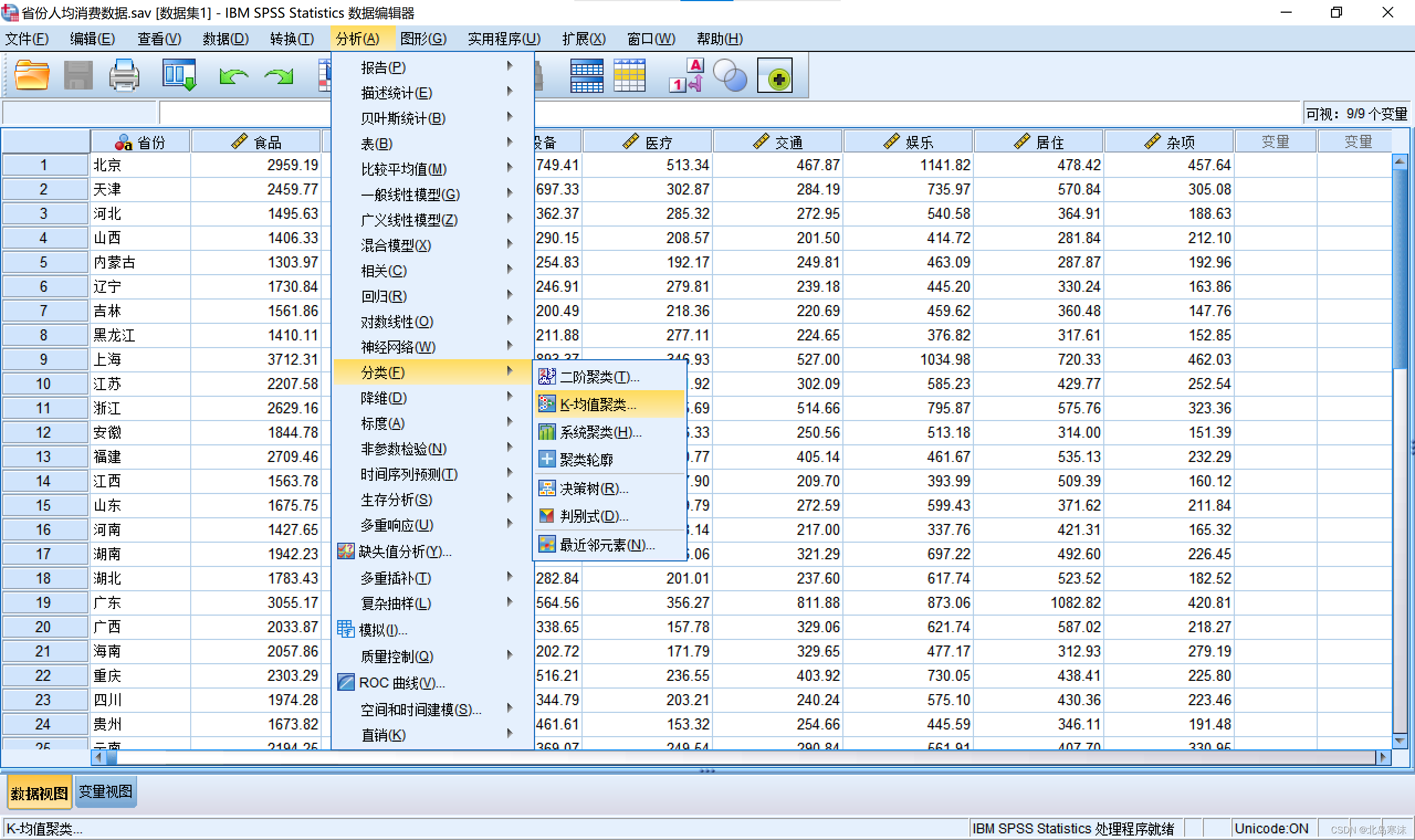Switch to 变量视图 tab

(105, 791)
